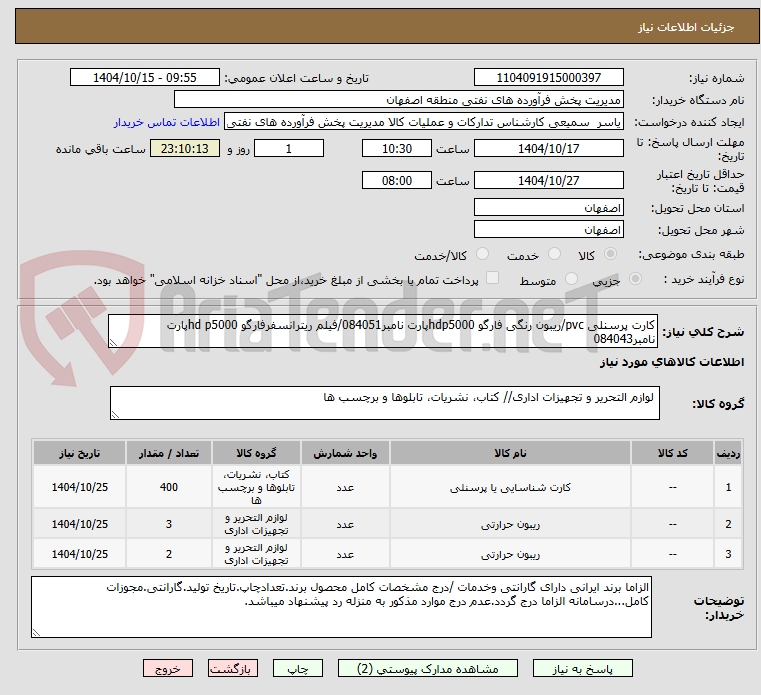Image resolution: width=761 pixels, height=695 pixels.
Task: Click the گروه کالا textarea
Action: [x=384, y=403]
